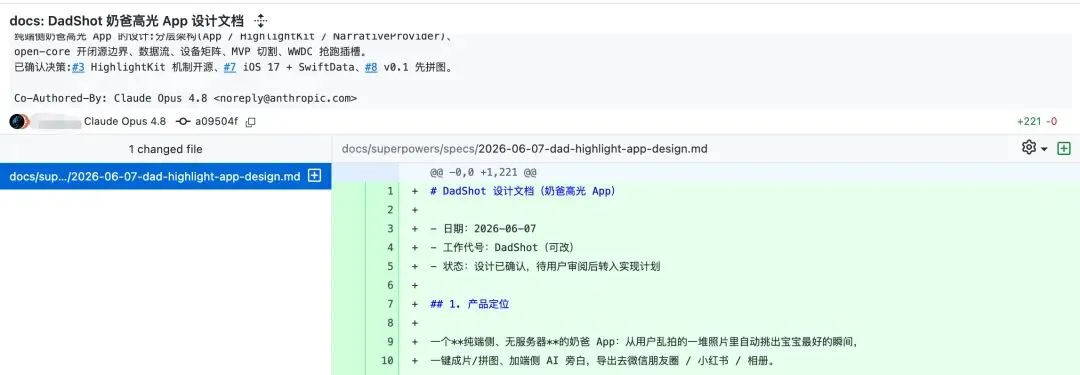
Task: Click the commit node icon before a09504f
Action: coord(183,121)
